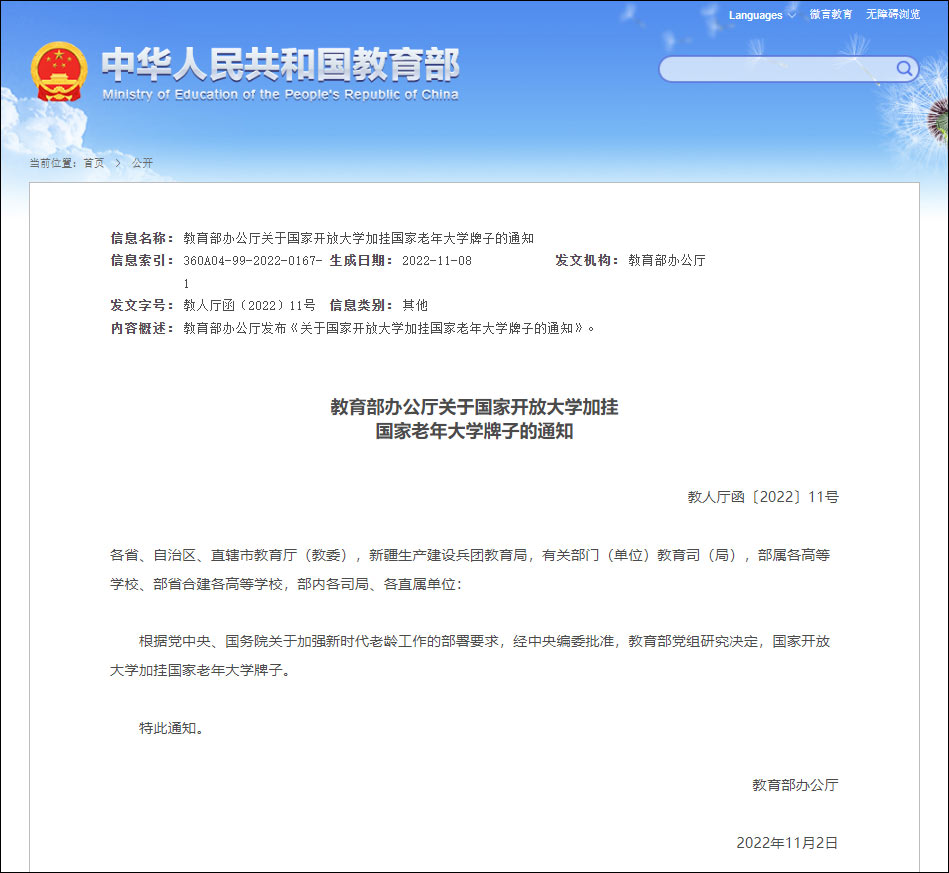Click the 生成日期 label

(x=361, y=261)
